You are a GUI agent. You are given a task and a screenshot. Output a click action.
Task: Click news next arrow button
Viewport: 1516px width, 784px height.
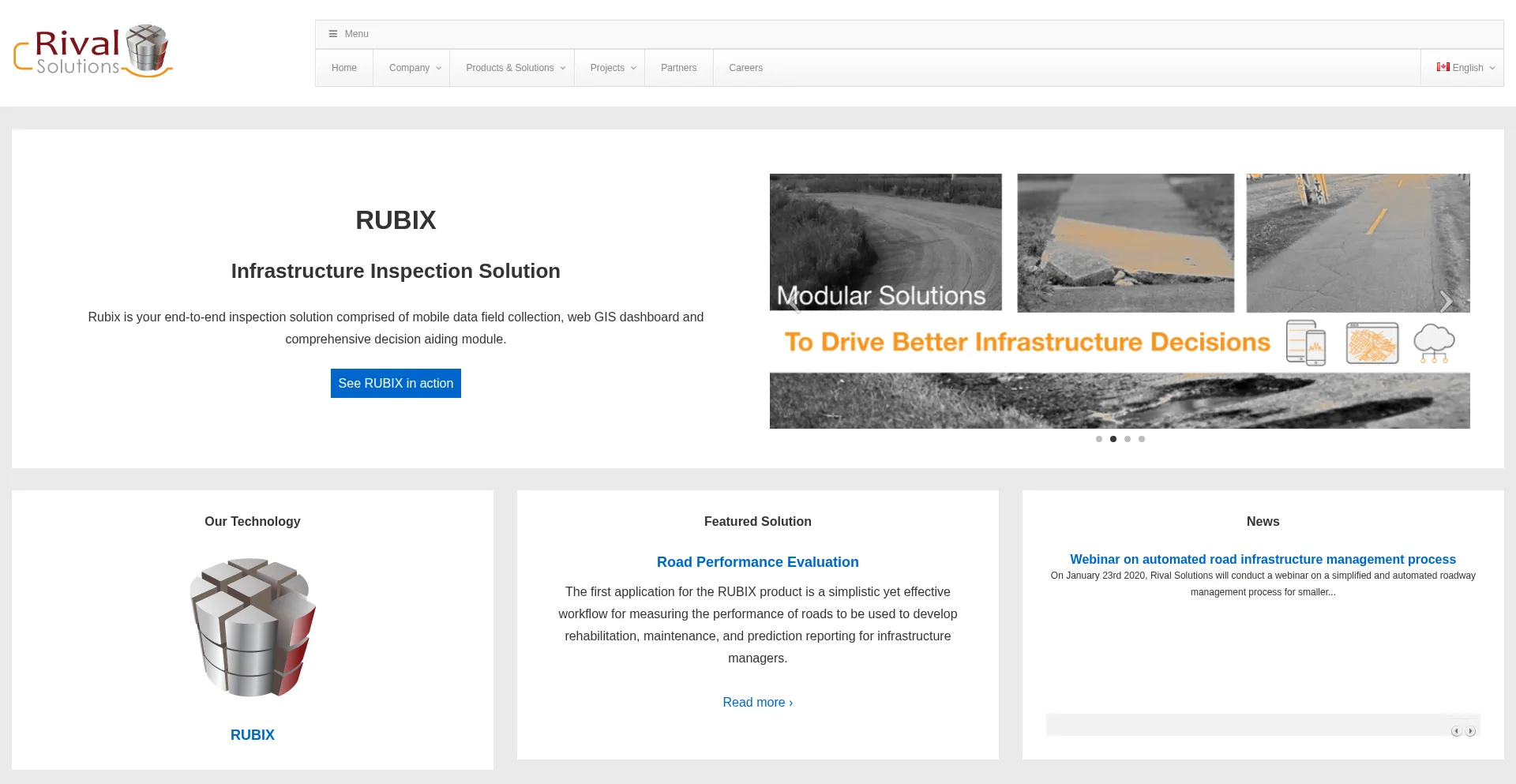(1470, 731)
